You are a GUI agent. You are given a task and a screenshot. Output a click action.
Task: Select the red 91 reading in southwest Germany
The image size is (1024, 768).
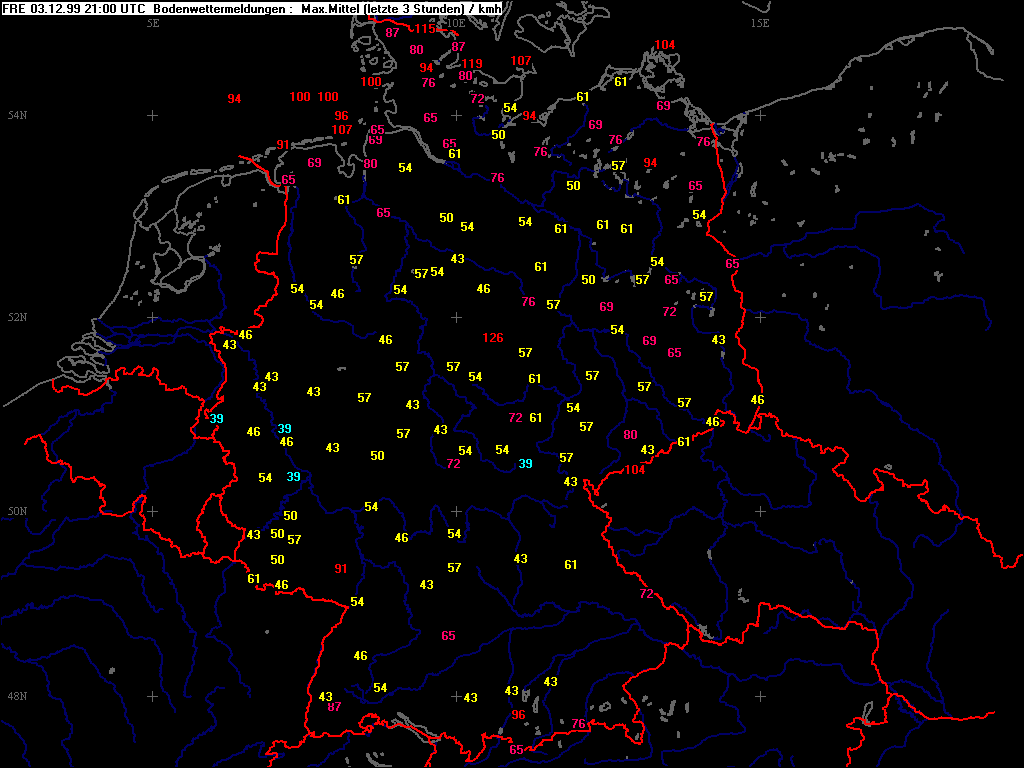[x=341, y=569]
